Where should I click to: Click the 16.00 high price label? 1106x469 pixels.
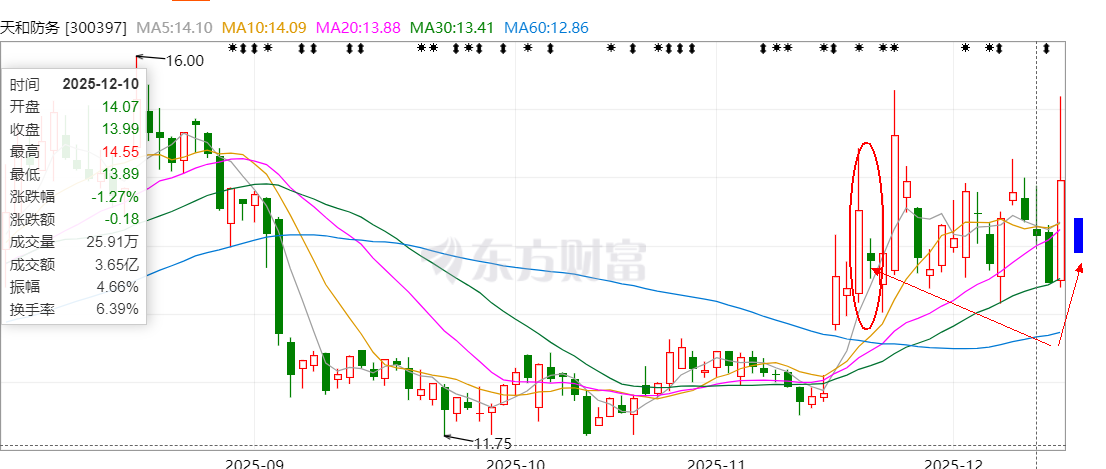pyautogui.click(x=185, y=61)
